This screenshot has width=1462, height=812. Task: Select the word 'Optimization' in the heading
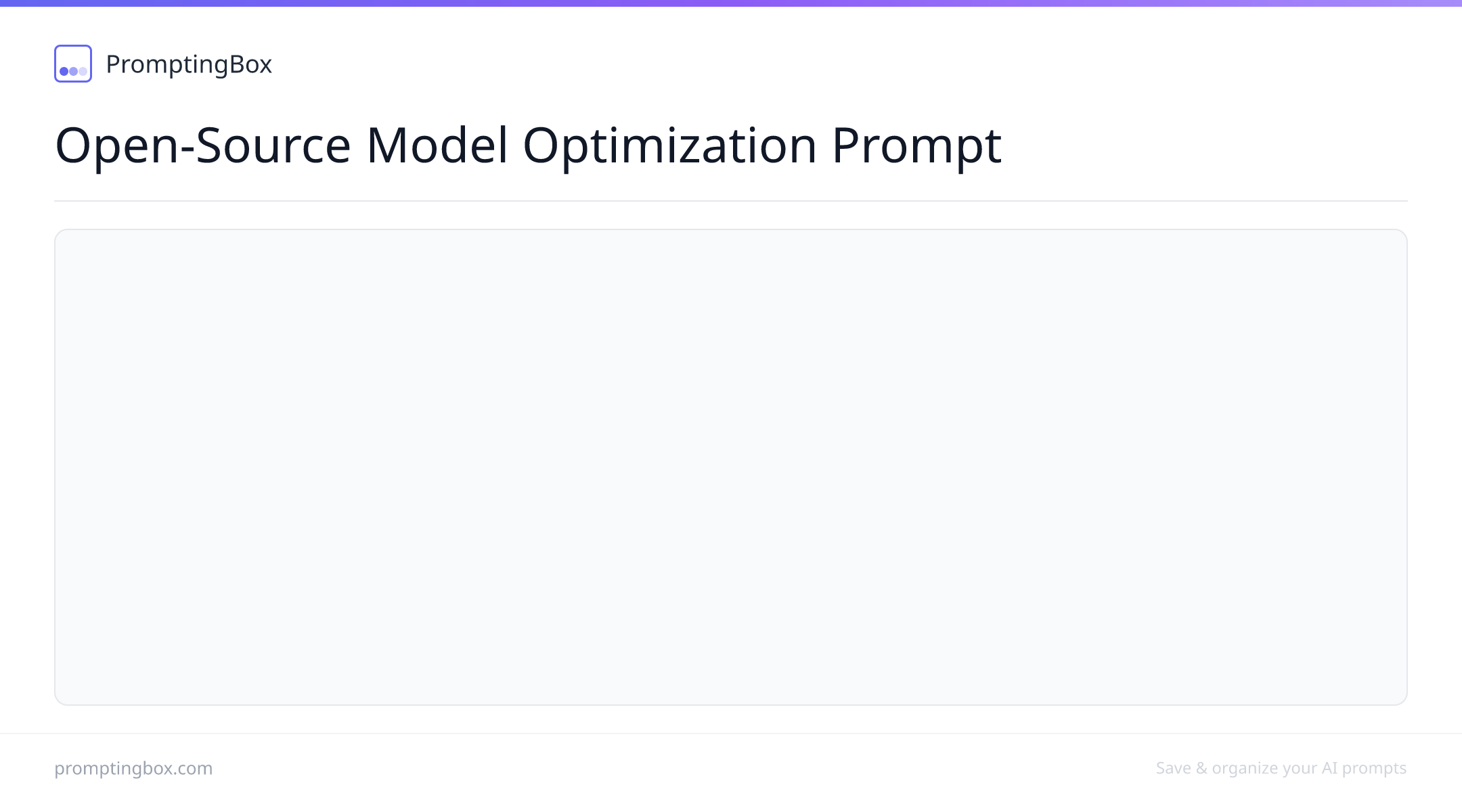(670, 146)
